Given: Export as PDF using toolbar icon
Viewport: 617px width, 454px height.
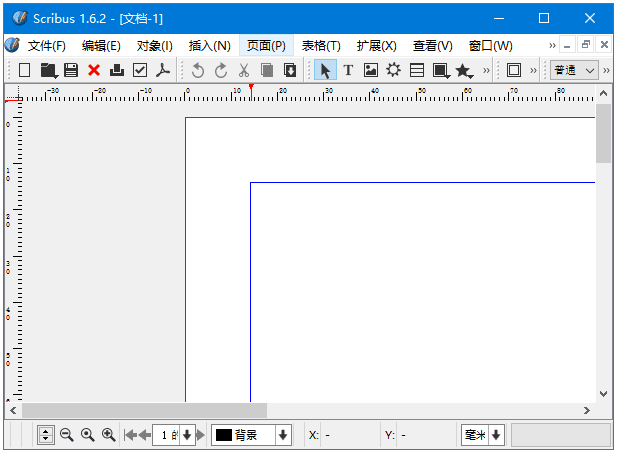Looking at the screenshot, I should tap(163, 70).
